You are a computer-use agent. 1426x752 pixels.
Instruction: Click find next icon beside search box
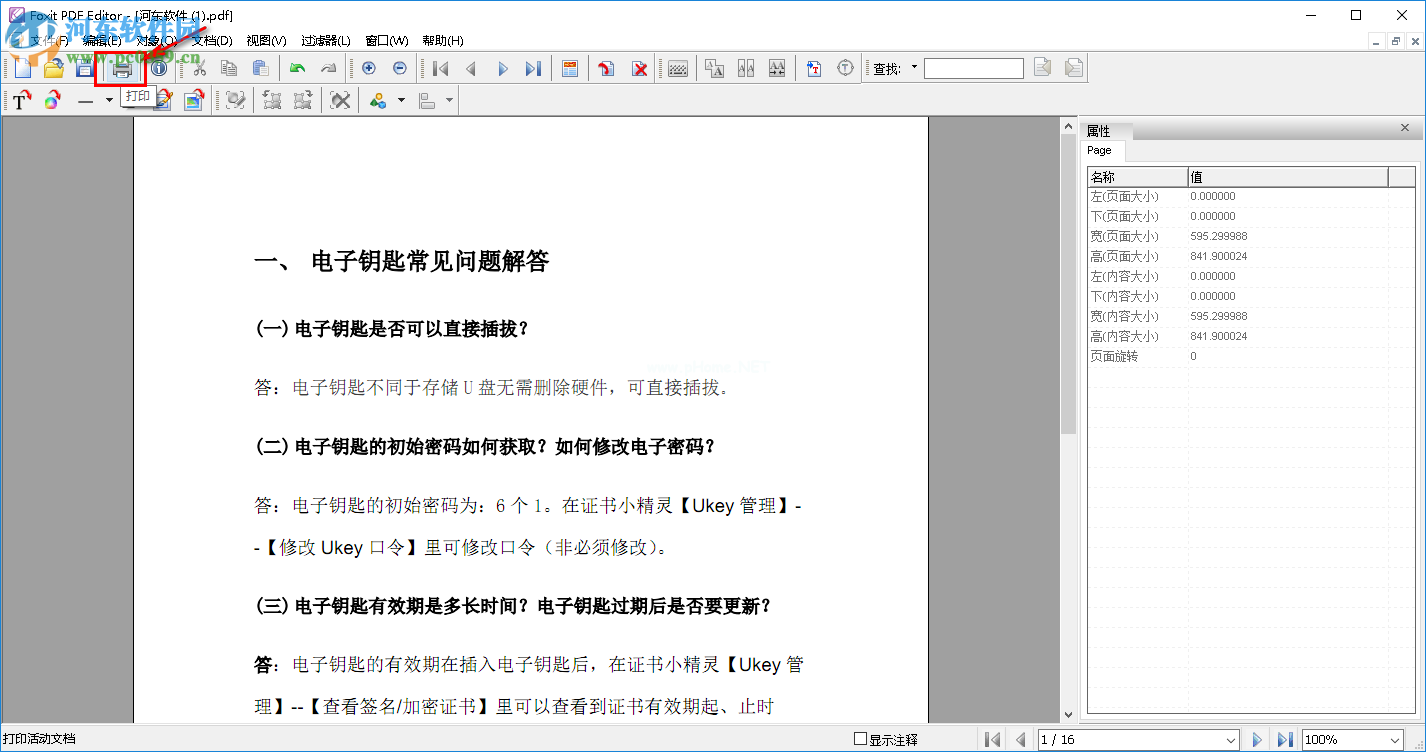[1074, 68]
